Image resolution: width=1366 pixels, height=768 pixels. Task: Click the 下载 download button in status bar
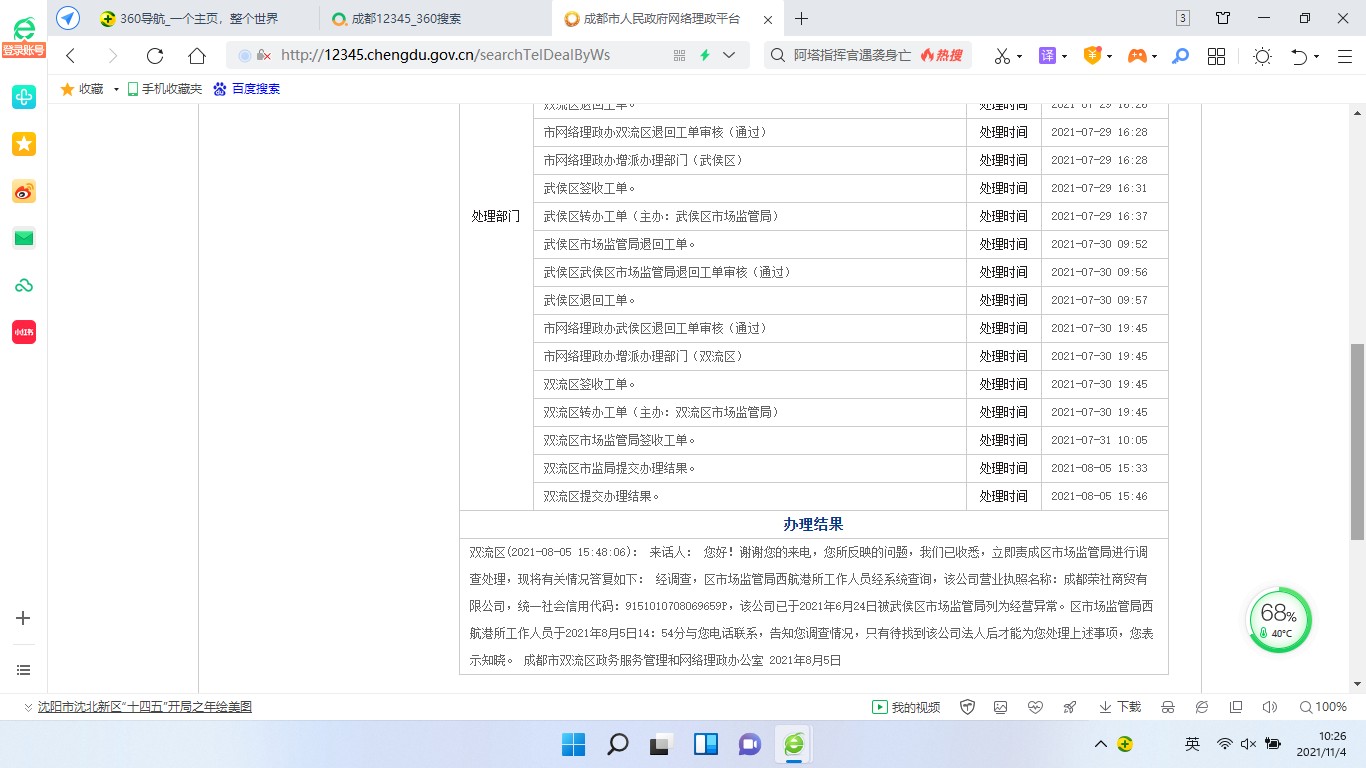(x=1120, y=707)
